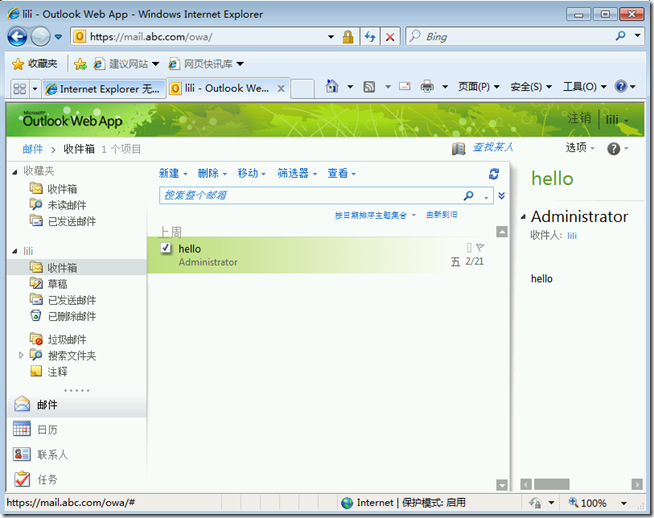Open Contacts in navigation pane
The image size is (654, 518).
tap(77, 454)
